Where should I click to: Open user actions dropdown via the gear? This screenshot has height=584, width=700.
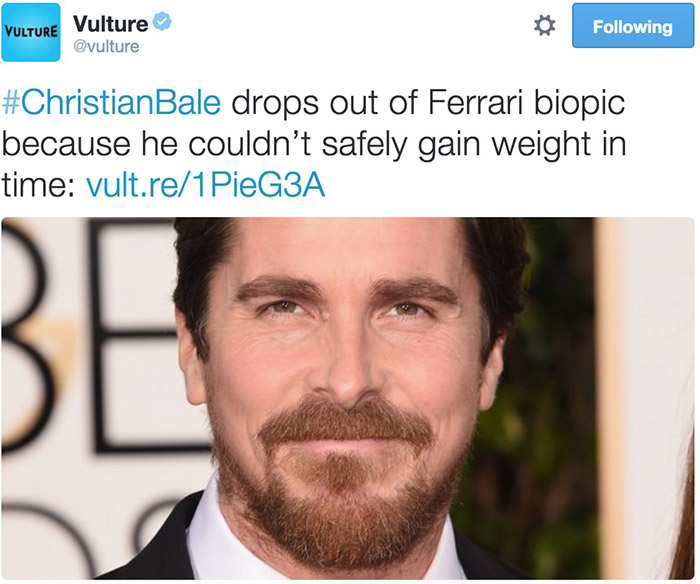[545, 25]
